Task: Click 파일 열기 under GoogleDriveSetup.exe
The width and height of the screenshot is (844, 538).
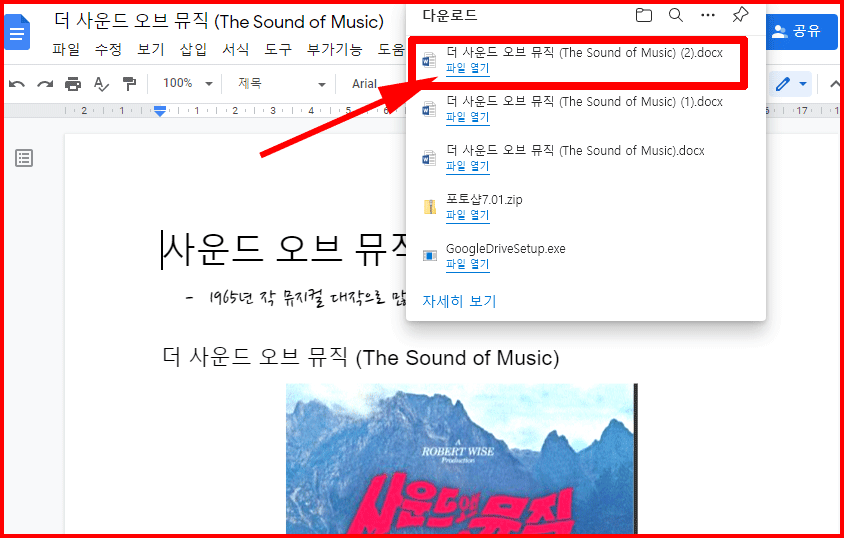Action: coord(467,264)
